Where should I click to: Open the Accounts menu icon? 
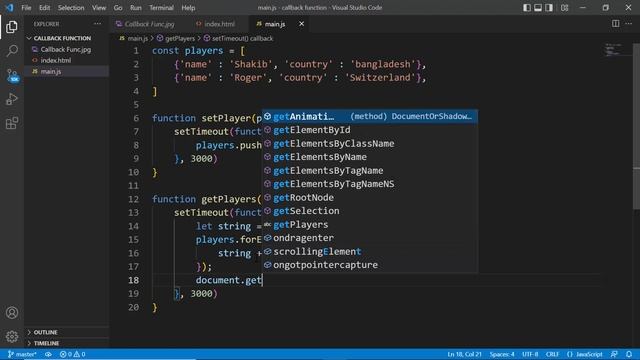(12, 313)
